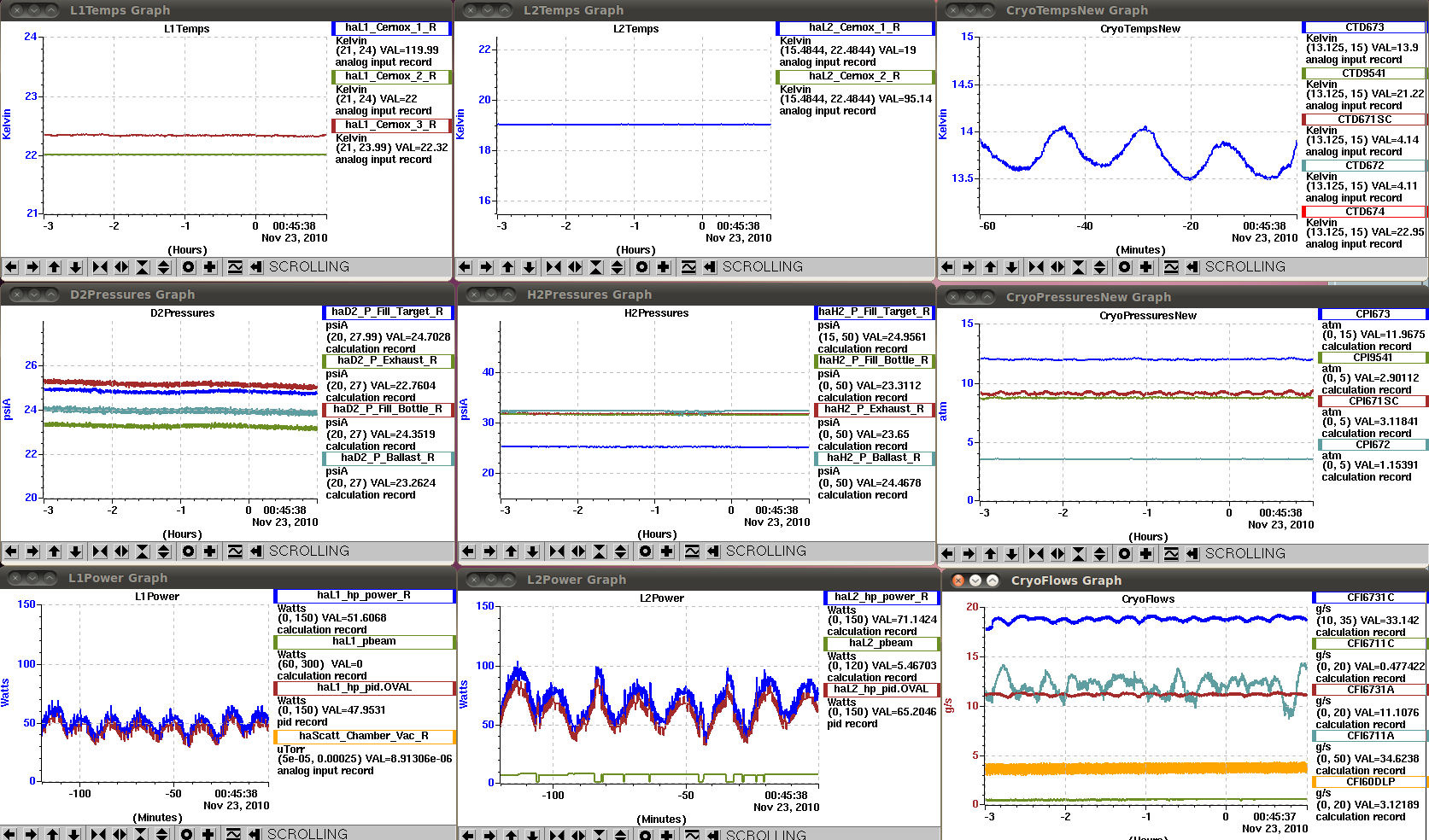Pan down arrow in CryoTempsNew Graph toolbar

pos(1011,267)
